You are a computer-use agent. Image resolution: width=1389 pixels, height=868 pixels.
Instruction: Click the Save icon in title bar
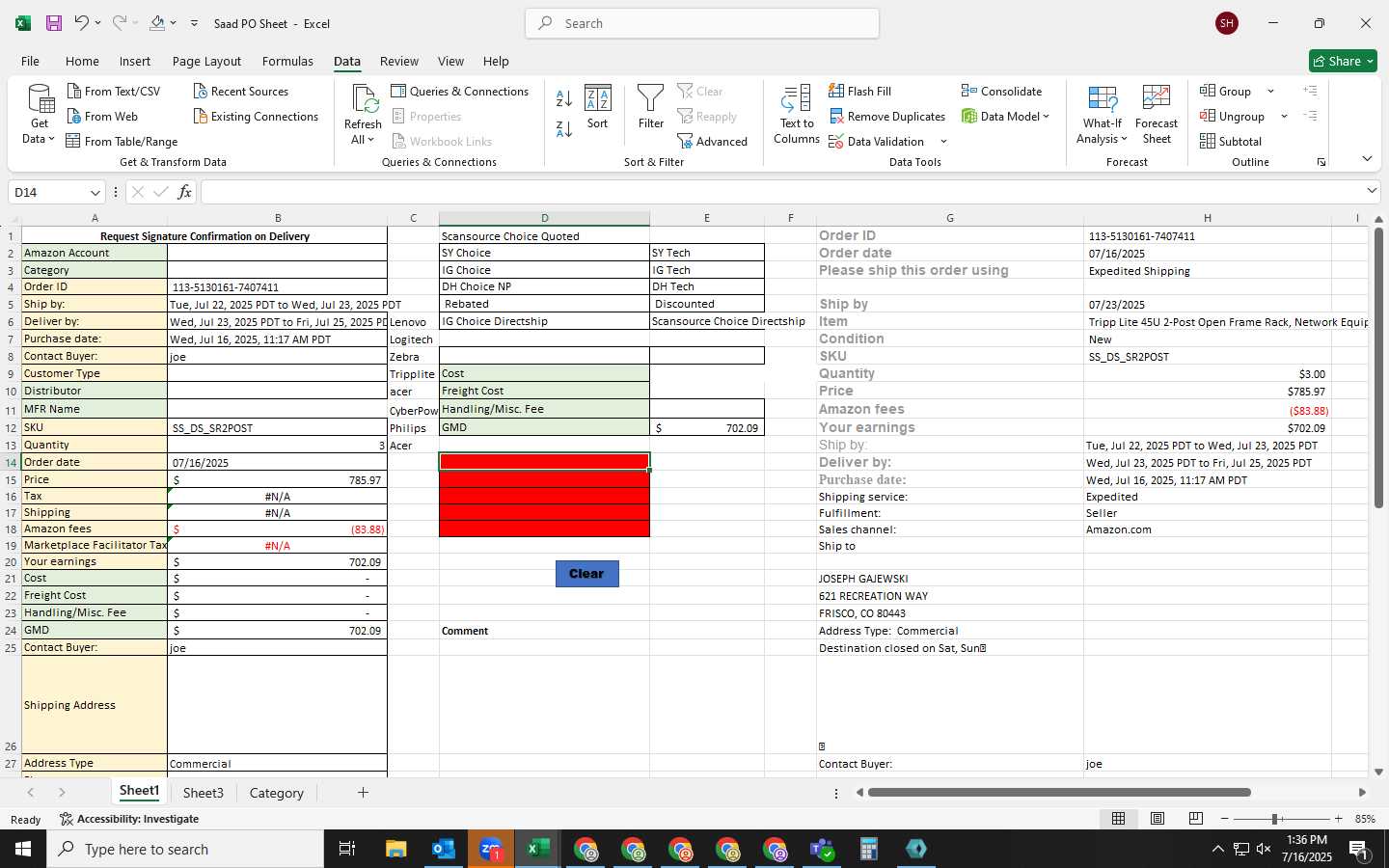[x=54, y=23]
